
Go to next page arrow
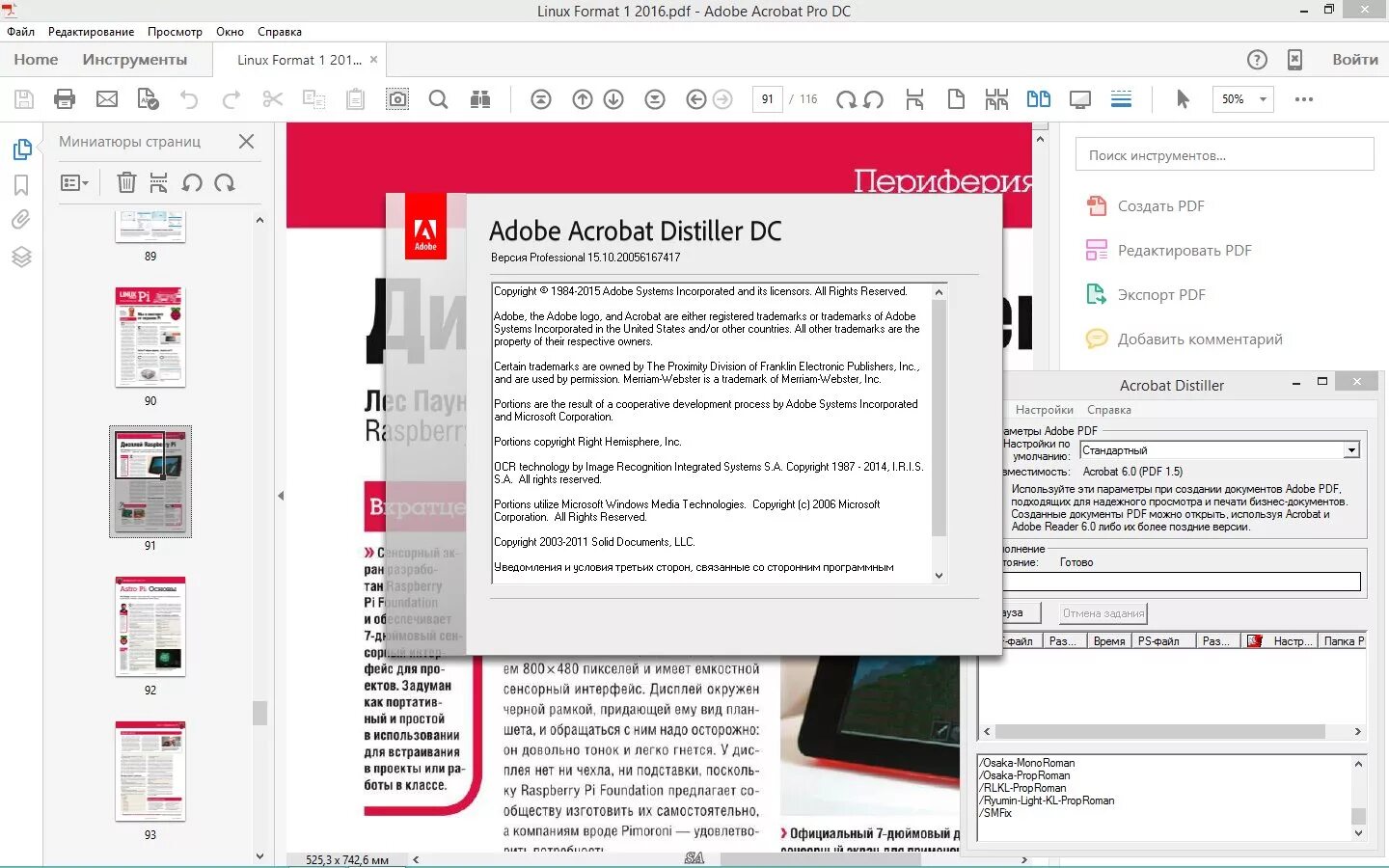pyautogui.click(x=613, y=98)
